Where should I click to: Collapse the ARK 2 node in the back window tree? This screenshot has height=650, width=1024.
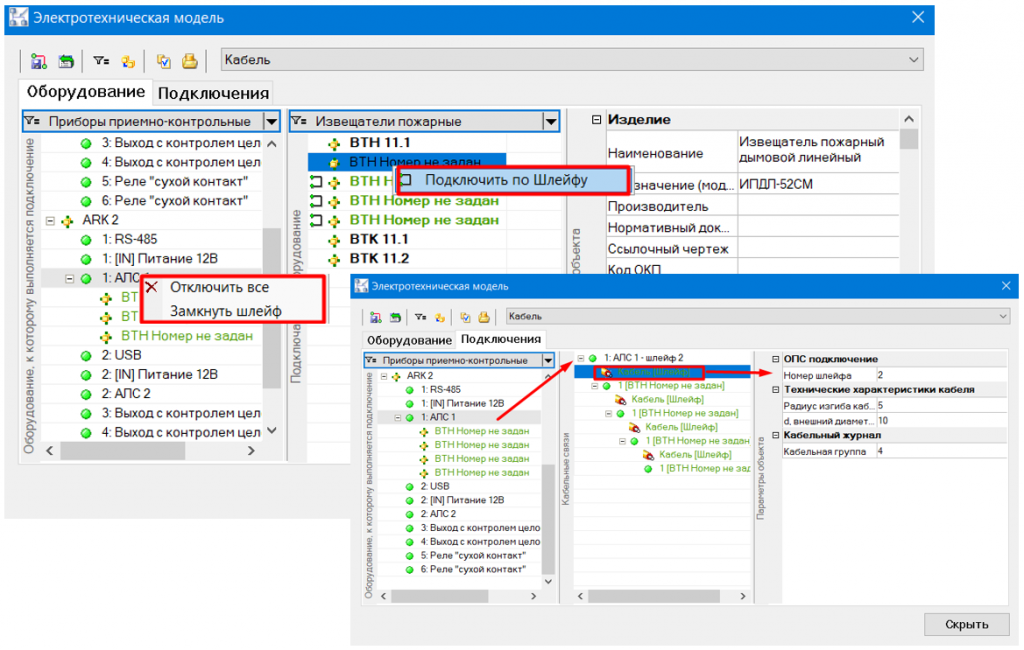[51, 220]
